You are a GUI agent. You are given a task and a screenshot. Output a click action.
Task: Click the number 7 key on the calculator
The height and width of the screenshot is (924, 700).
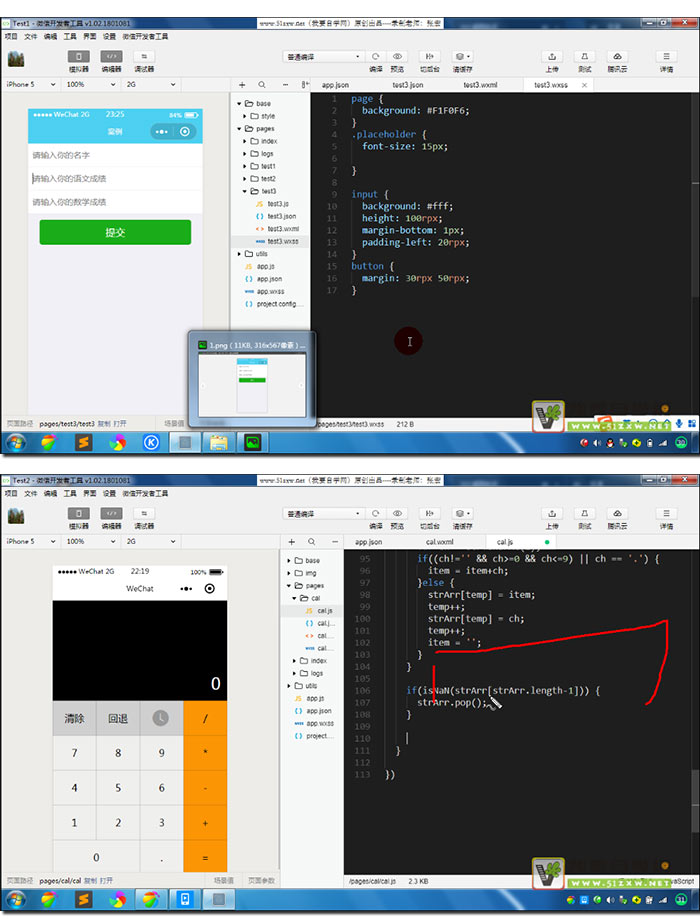74,753
